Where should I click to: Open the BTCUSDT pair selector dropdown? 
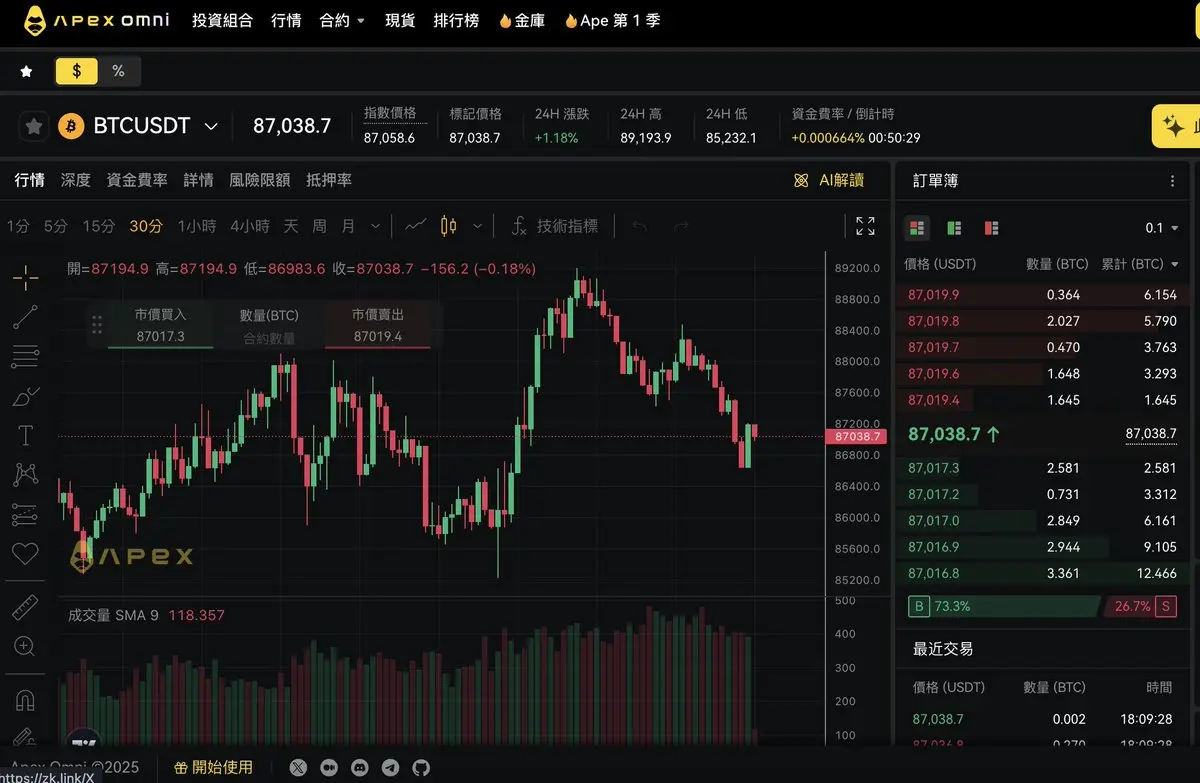[x=211, y=126]
